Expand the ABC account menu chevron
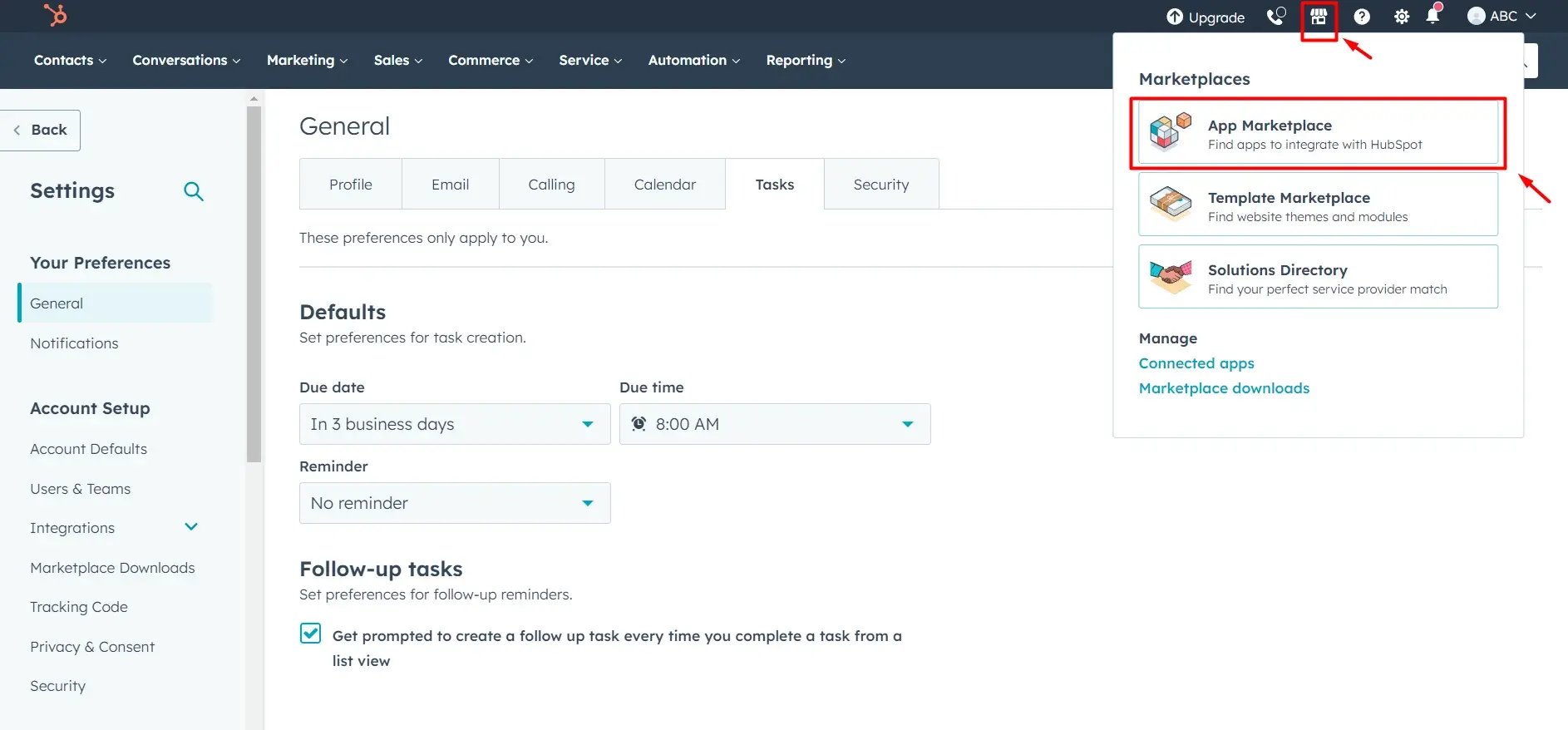Viewport: 1568px width, 730px height. (x=1531, y=16)
